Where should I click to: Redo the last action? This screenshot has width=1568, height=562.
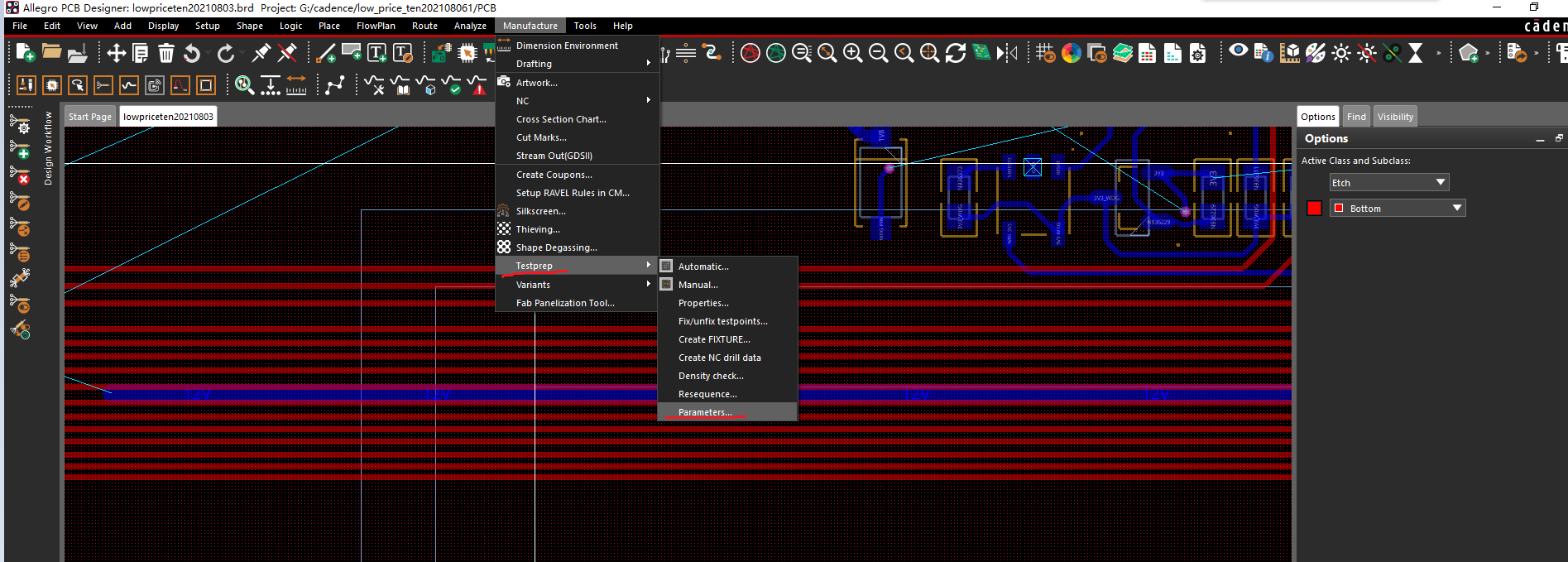(225, 54)
